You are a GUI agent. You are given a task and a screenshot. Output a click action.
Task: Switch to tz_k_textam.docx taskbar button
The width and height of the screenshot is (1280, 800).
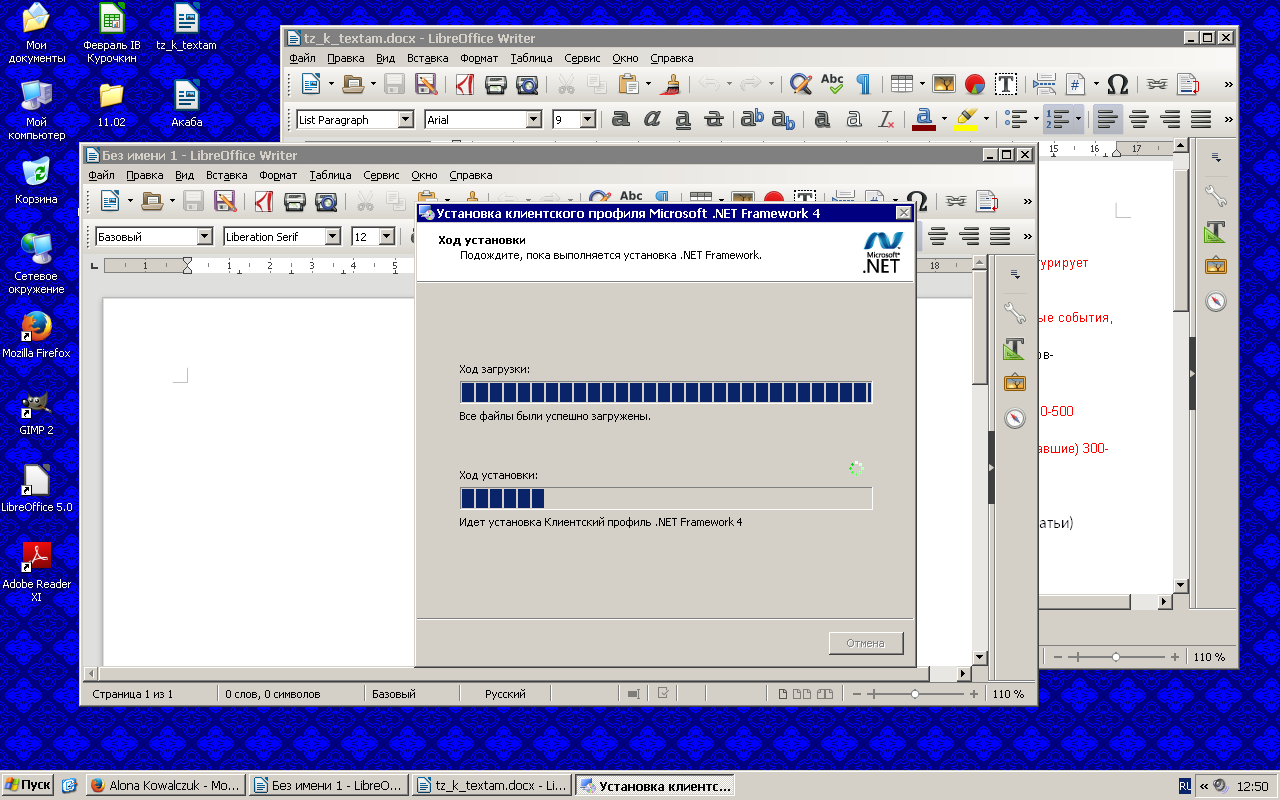pyautogui.click(x=491, y=785)
